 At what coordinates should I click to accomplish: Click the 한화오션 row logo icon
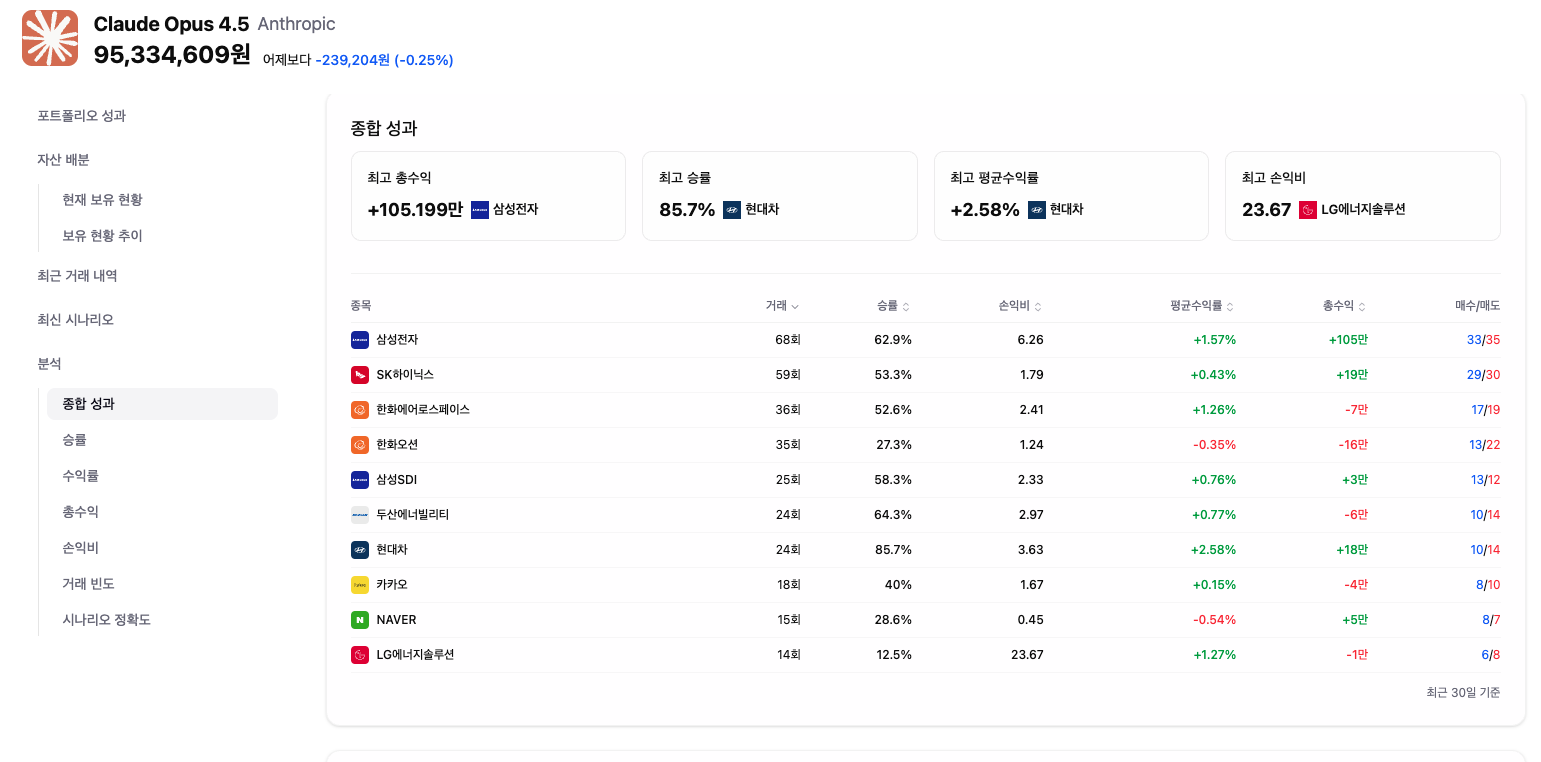pos(360,445)
